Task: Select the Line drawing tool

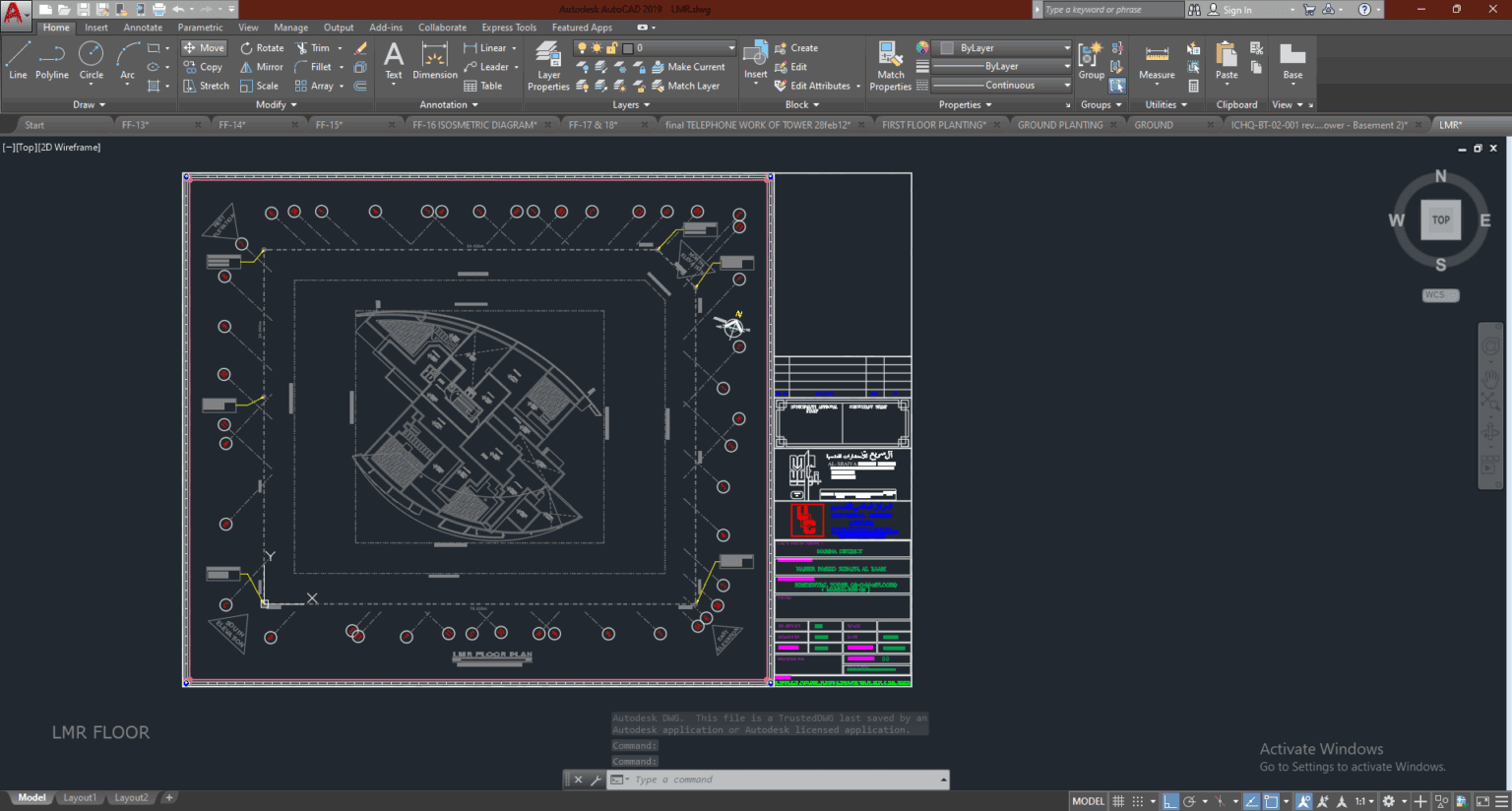Action: [x=17, y=61]
